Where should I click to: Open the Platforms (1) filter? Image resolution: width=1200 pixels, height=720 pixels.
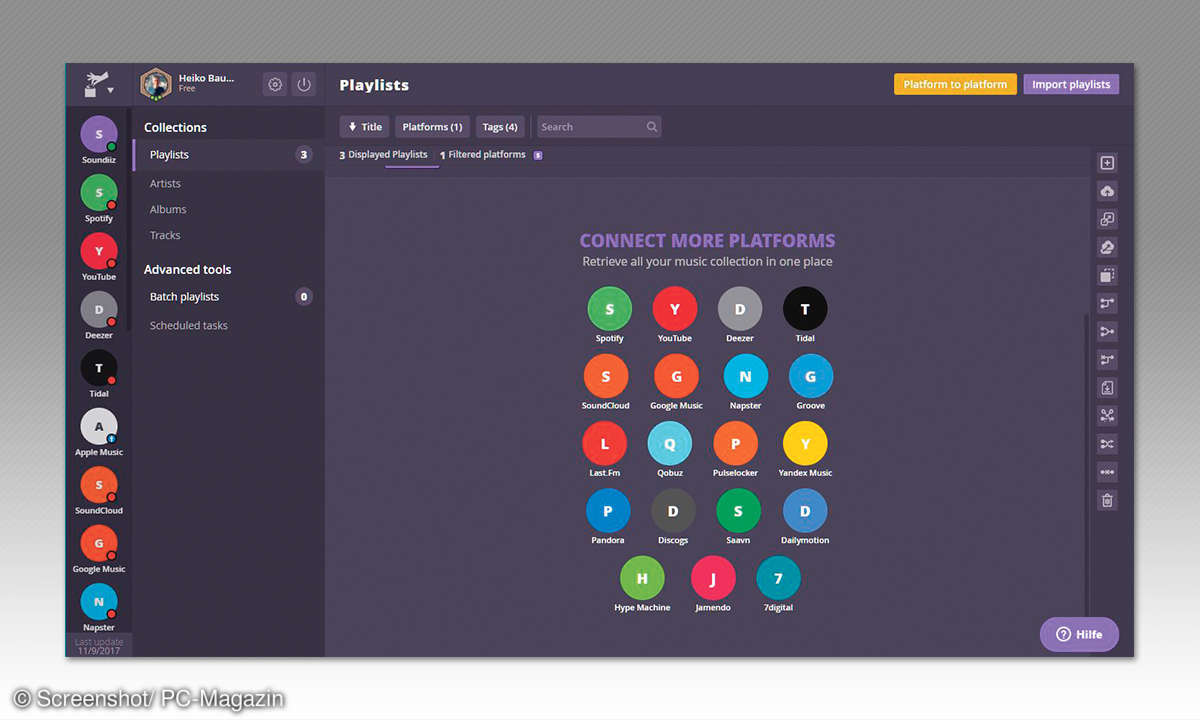coord(432,127)
